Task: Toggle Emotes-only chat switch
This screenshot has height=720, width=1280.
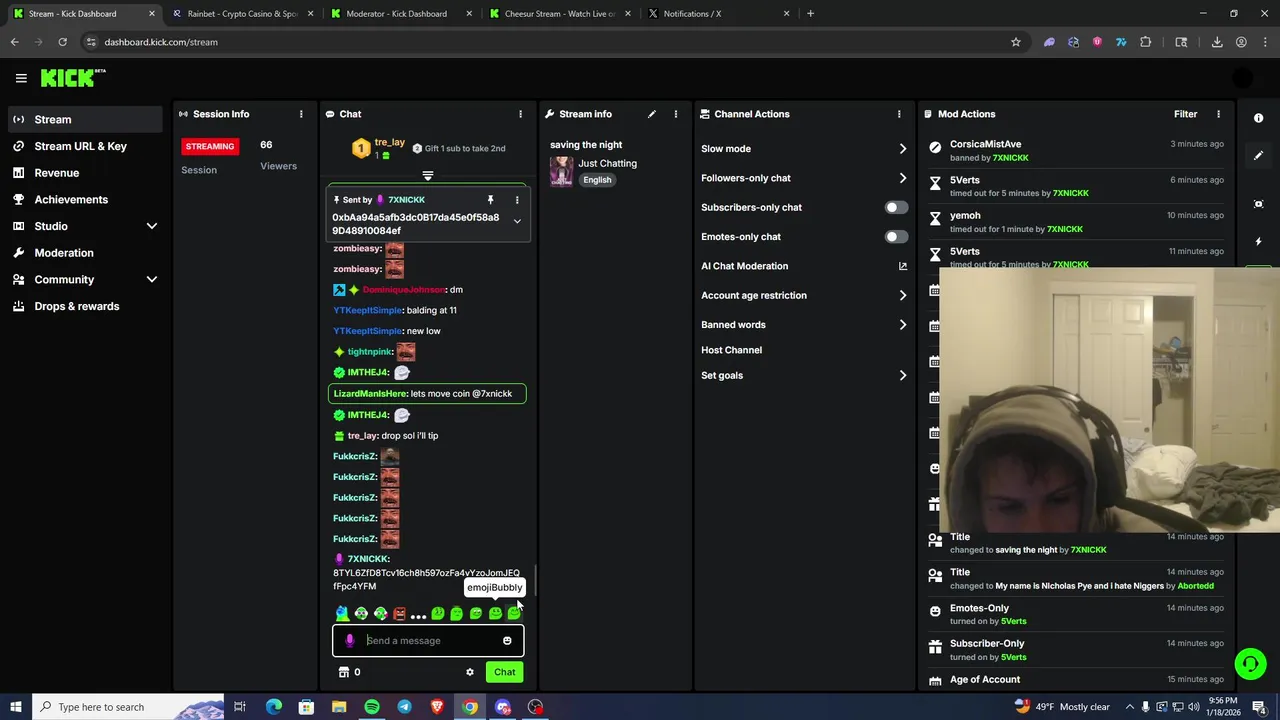Action: coord(896,237)
